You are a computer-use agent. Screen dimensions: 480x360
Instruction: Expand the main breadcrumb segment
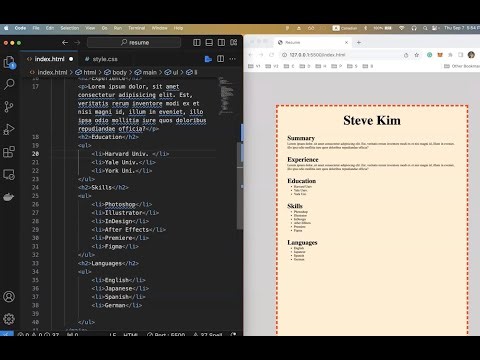[x=146, y=72]
